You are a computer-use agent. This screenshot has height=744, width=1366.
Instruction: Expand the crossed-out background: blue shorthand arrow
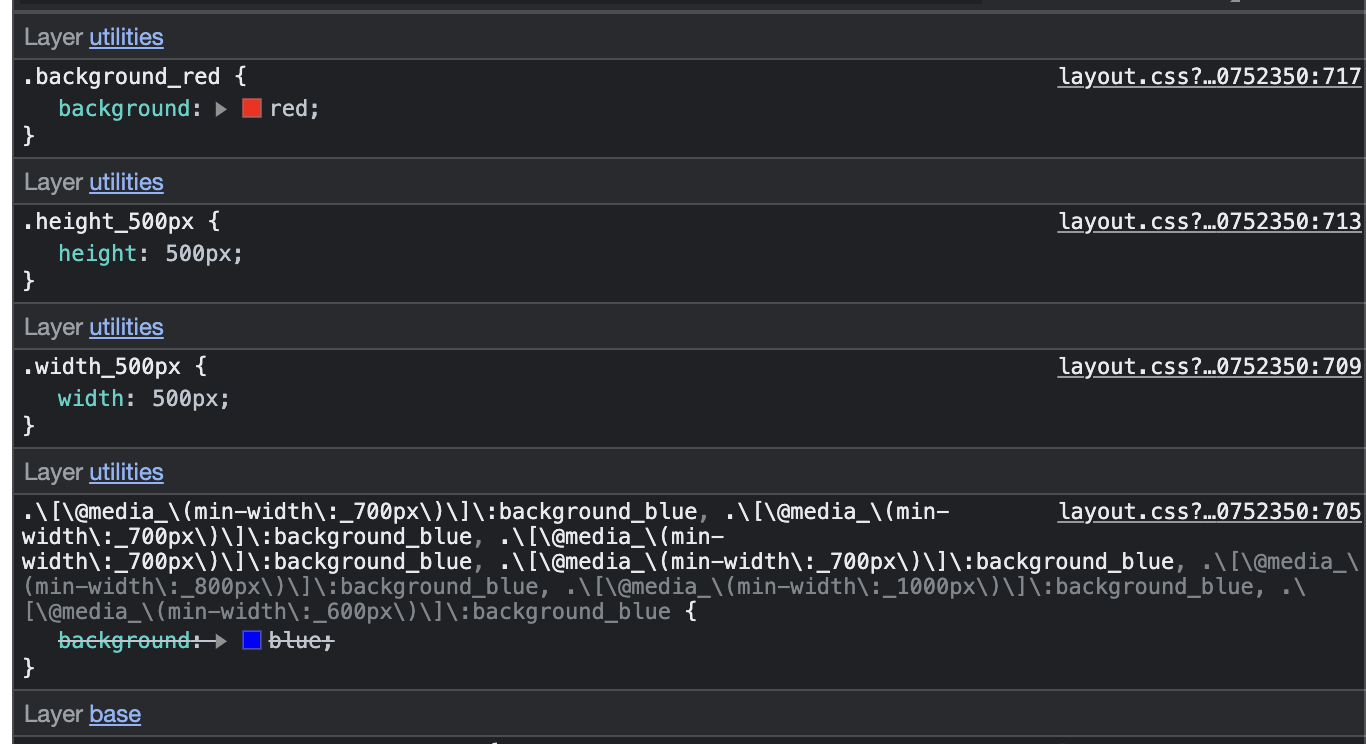click(220, 640)
